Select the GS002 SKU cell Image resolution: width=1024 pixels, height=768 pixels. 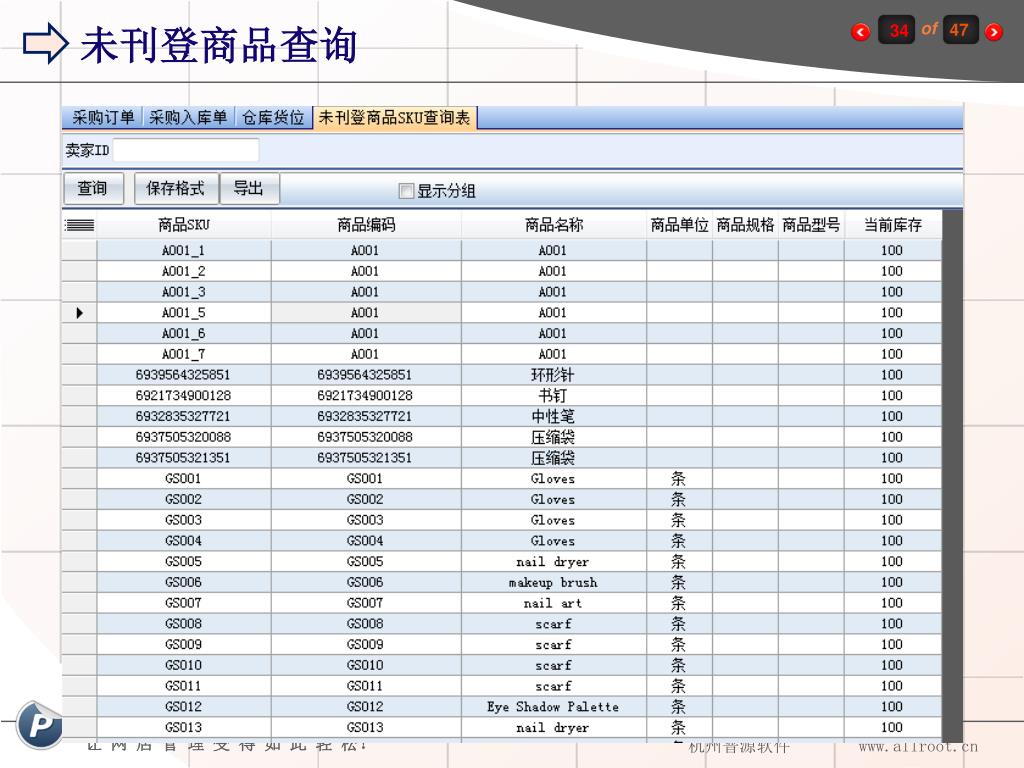184,499
